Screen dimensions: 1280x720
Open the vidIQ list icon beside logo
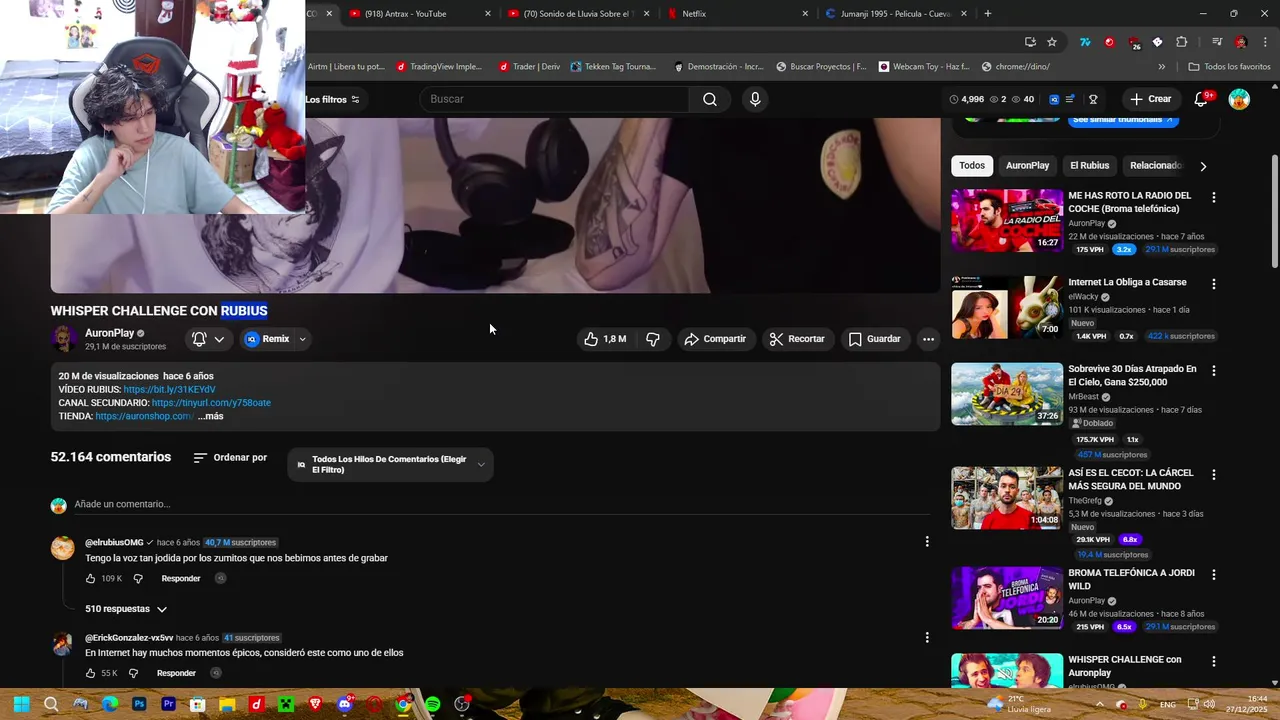pyautogui.click(x=1070, y=99)
